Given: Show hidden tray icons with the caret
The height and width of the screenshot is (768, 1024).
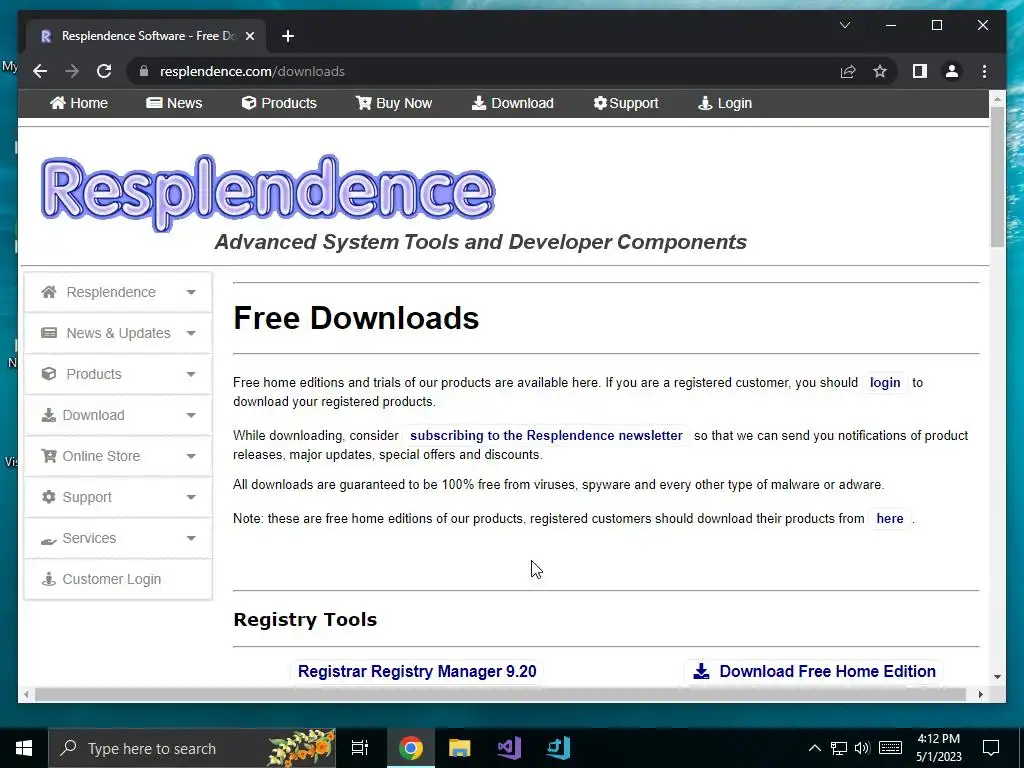Looking at the screenshot, I should coord(814,748).
